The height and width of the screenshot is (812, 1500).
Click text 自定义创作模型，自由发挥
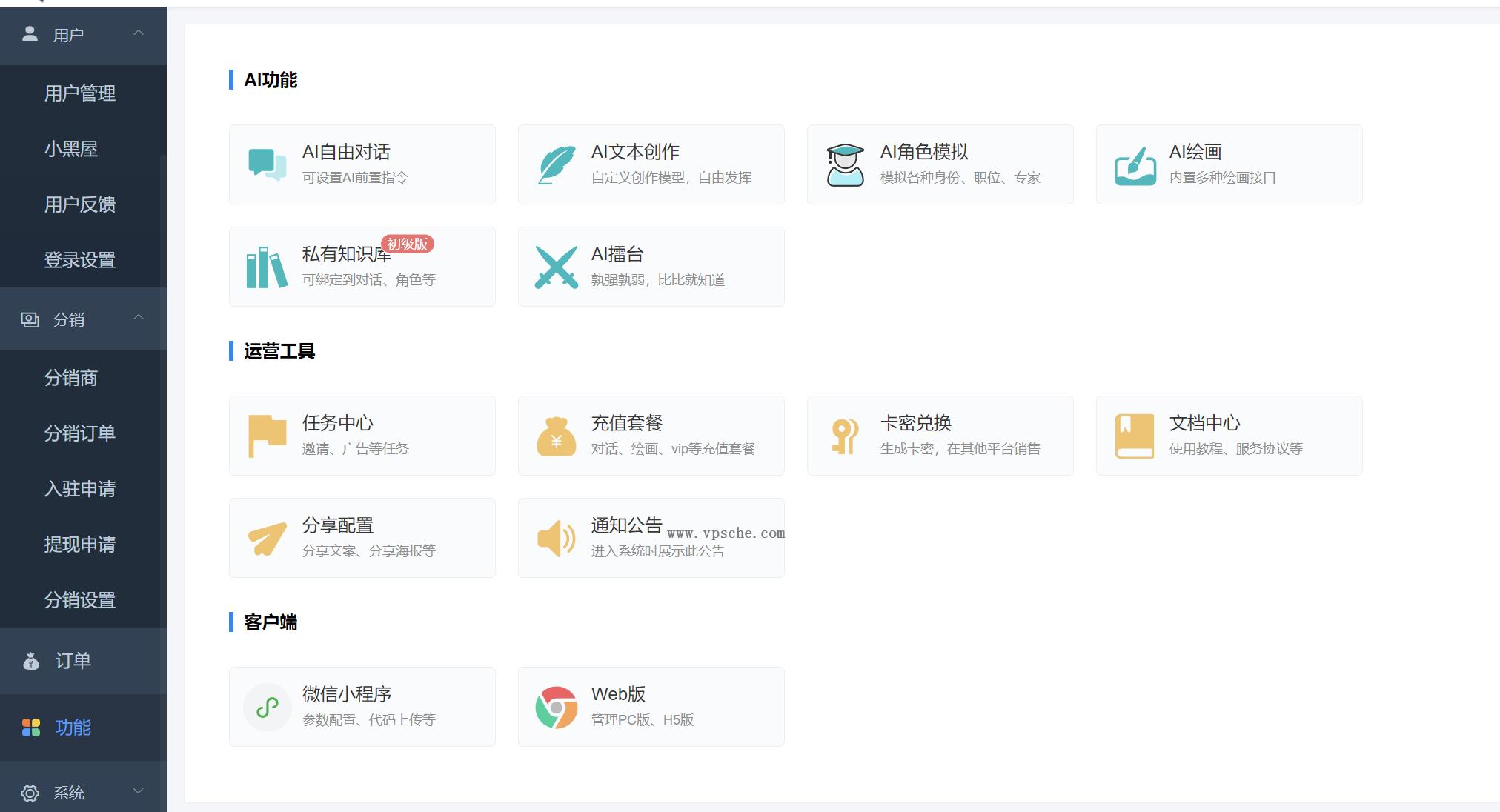(671, 178)
